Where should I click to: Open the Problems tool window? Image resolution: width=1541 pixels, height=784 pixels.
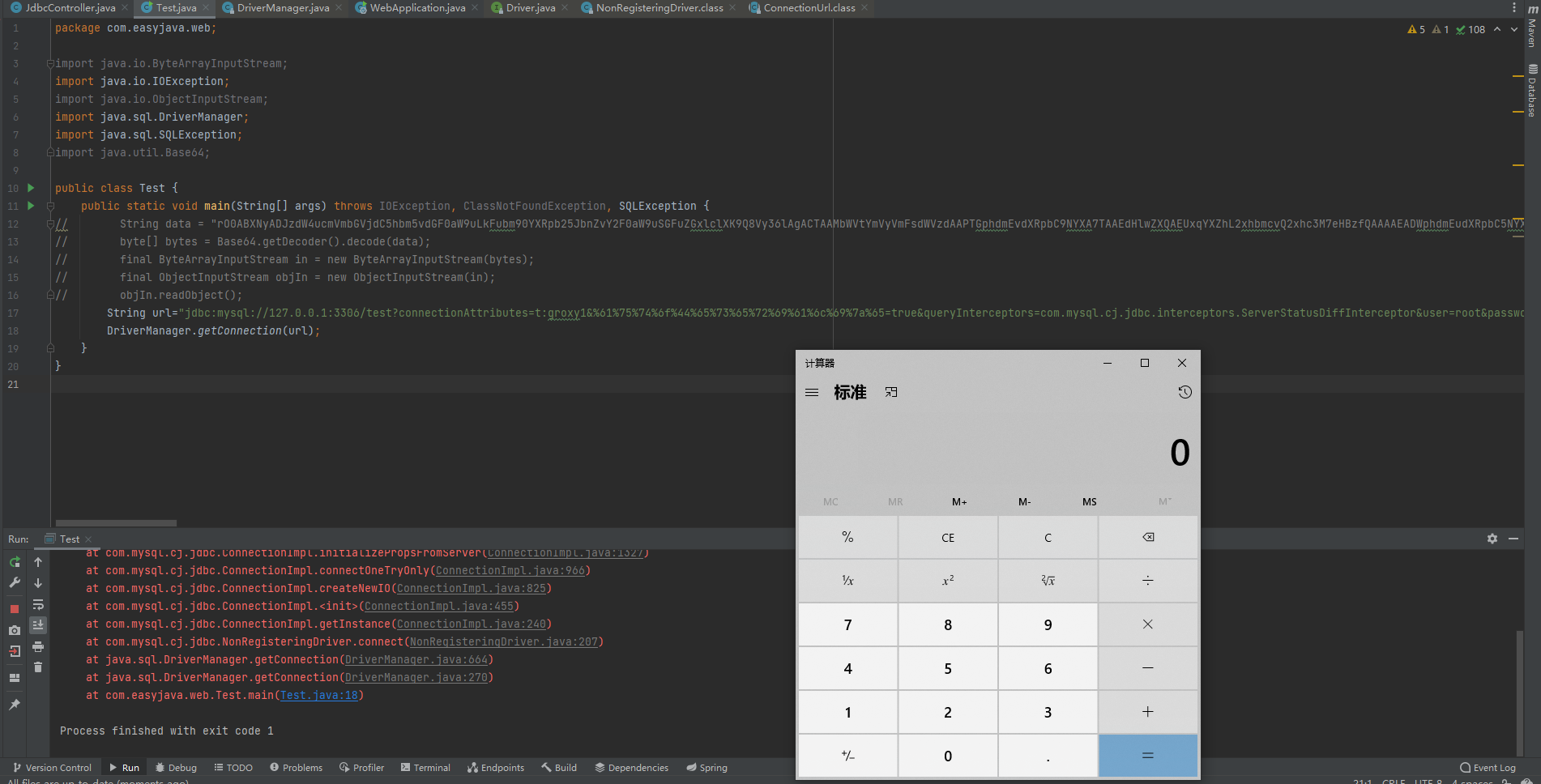point(297,768)
